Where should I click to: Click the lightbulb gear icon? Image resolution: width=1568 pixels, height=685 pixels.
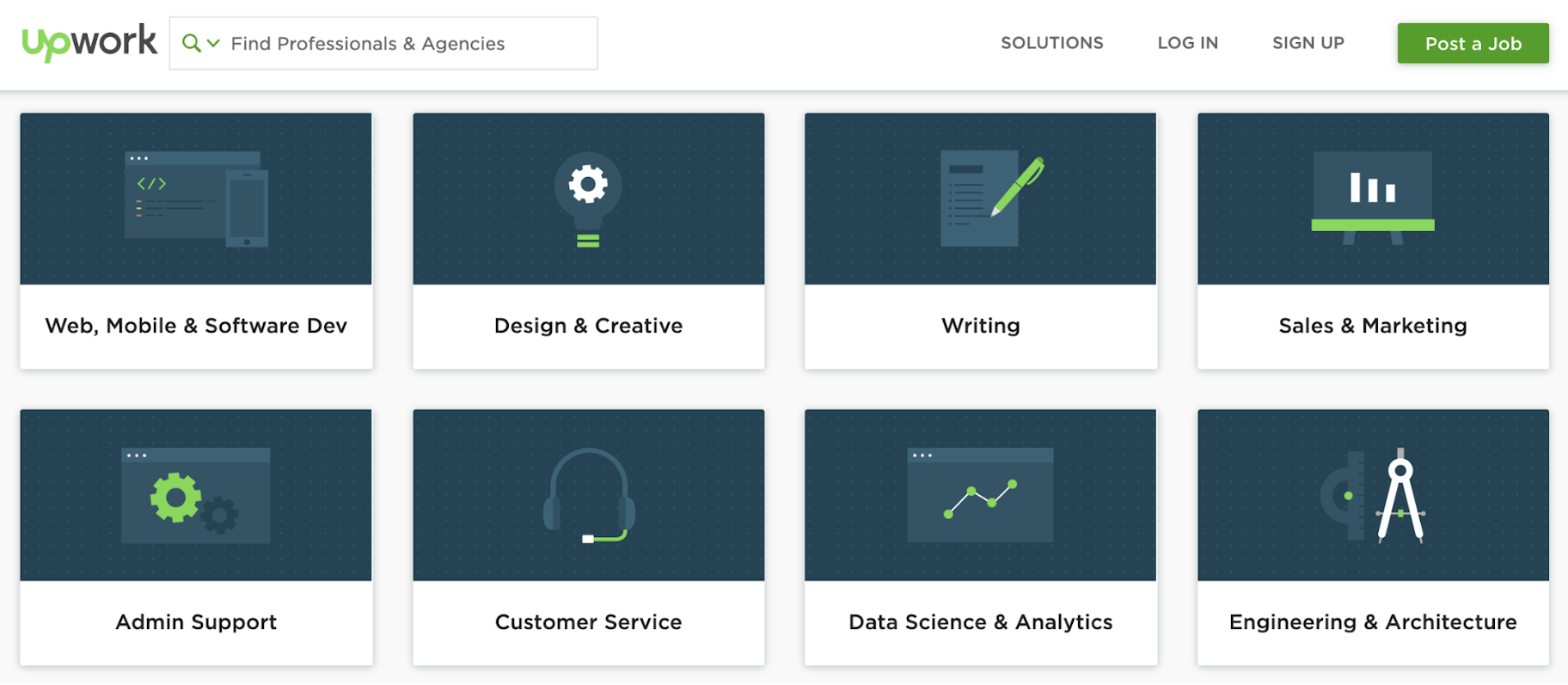(588, 199)
